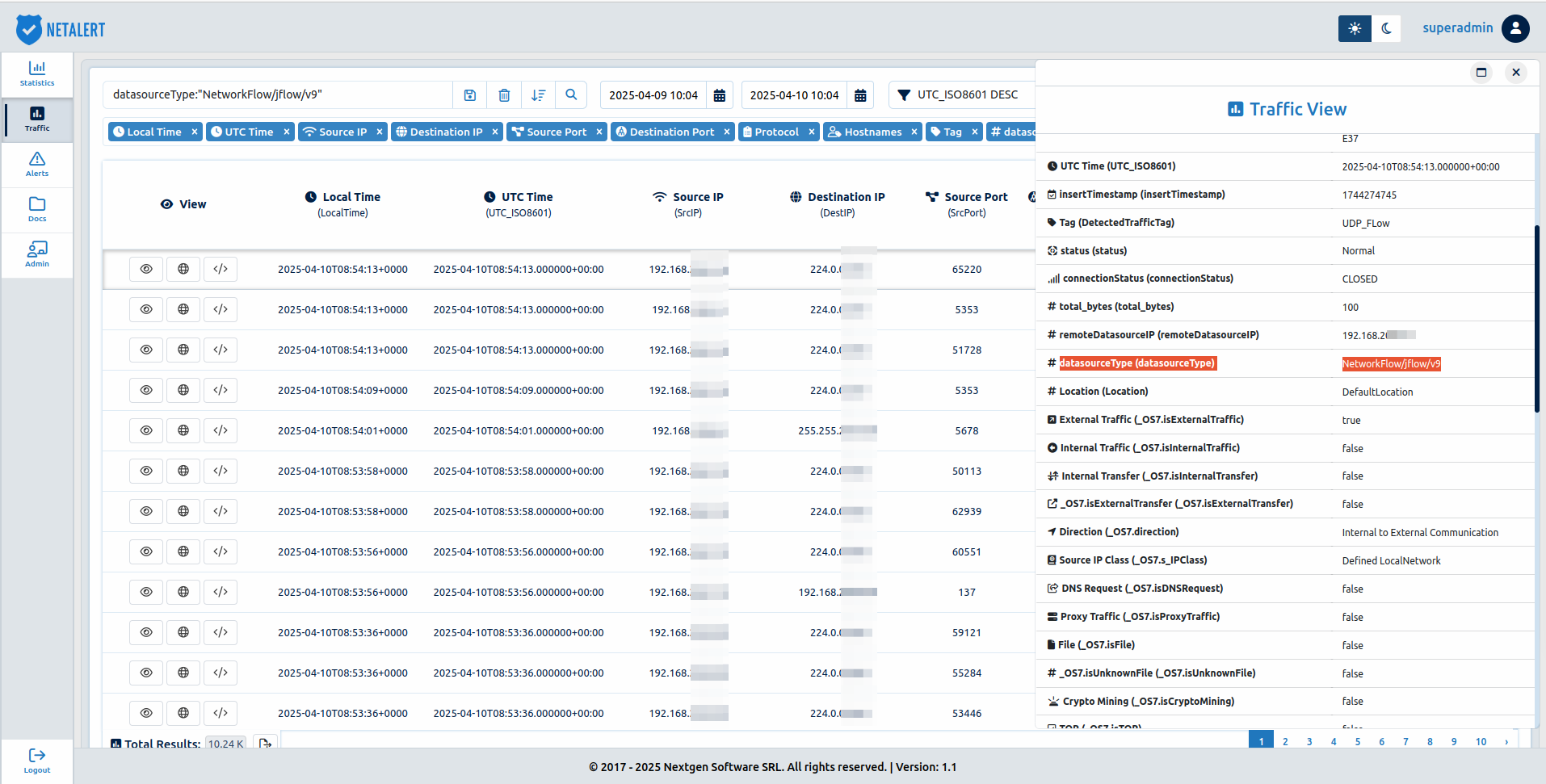Remove the Destination Port column chip
This screenshot has height=784, width=1546.
726,132
